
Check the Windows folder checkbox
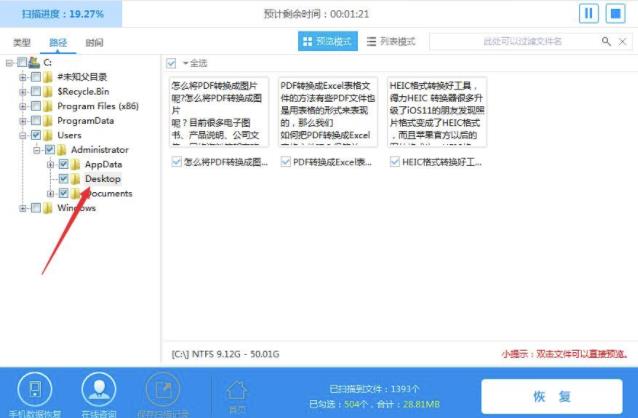(x=36, y=208)
